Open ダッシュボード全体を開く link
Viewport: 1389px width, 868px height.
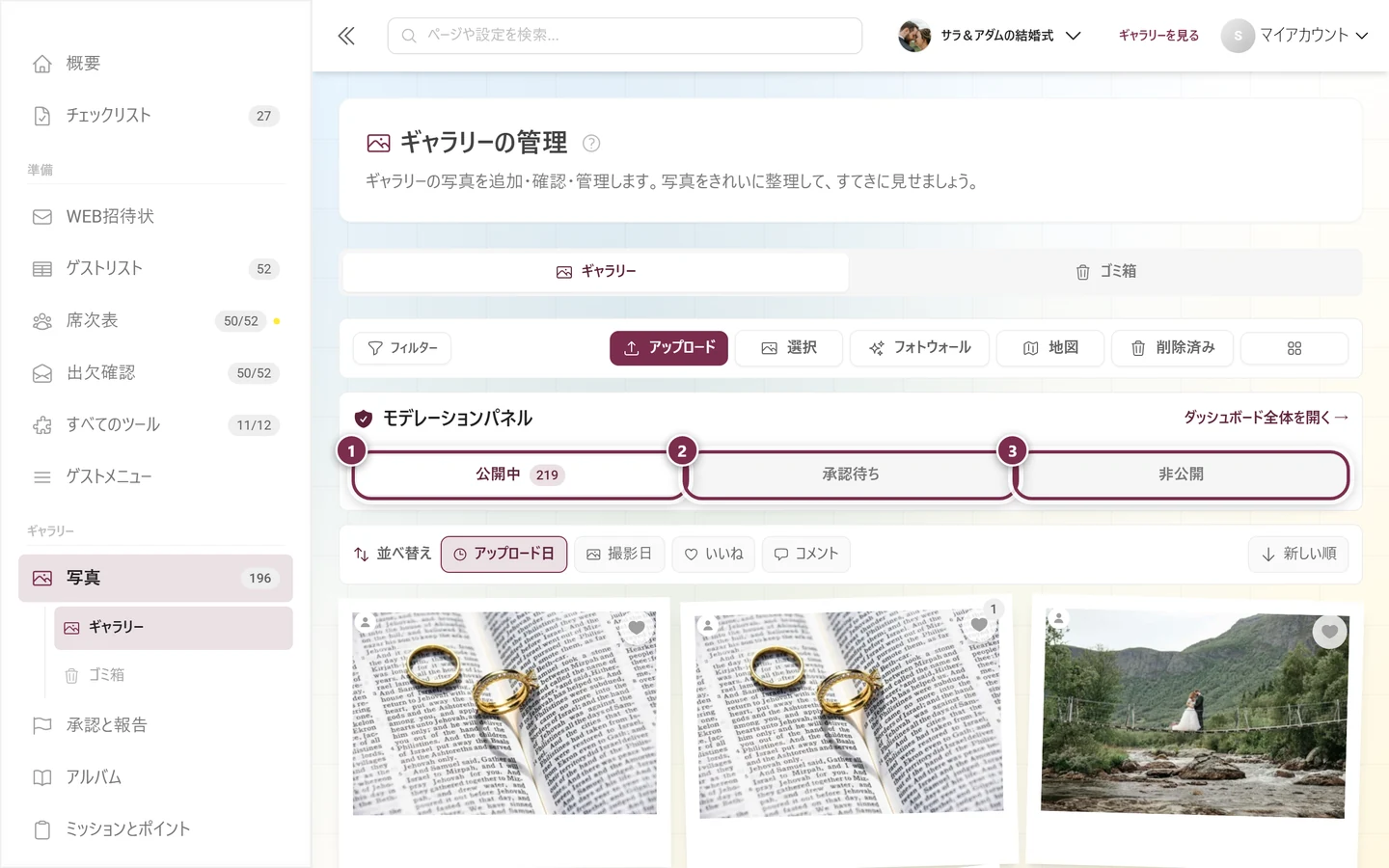[1266, 418]
